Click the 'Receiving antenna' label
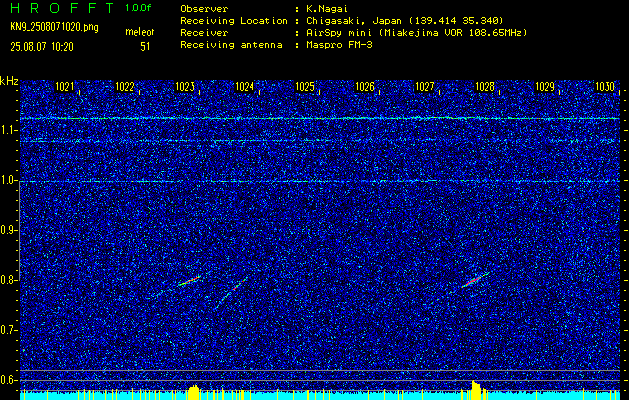The width and height of the screenshot is (629, 400). click(x=231, y=45)
